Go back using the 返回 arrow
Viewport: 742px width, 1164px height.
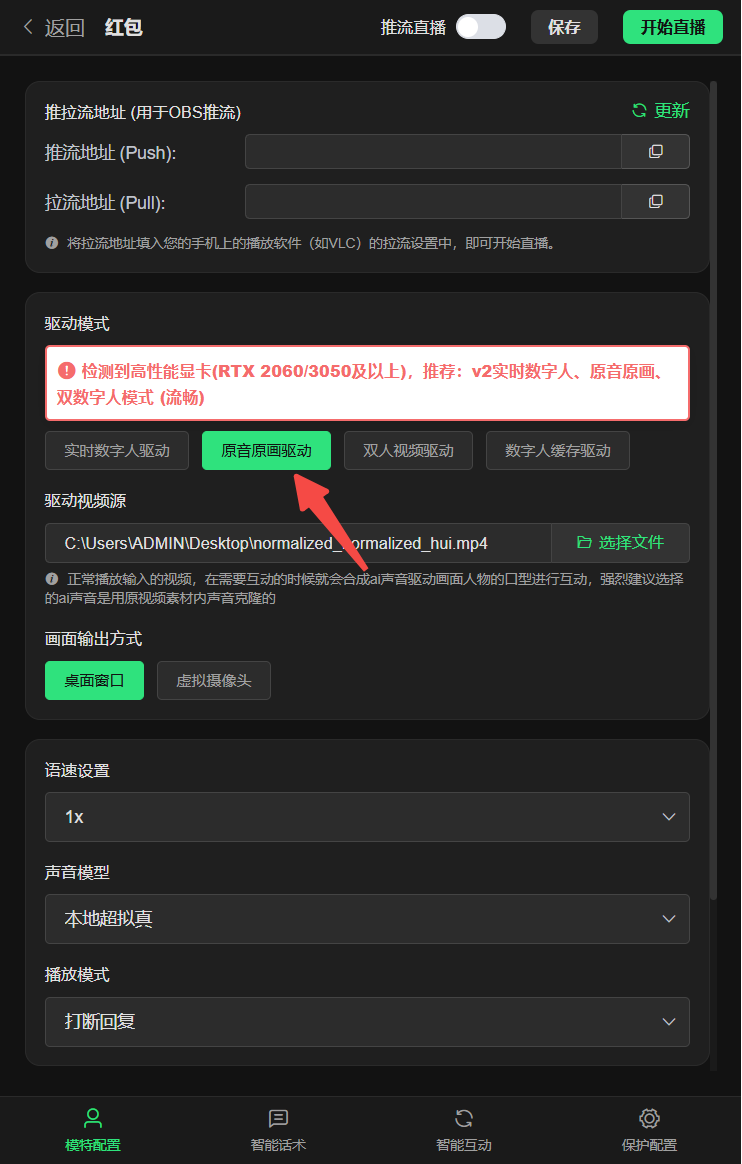(28, 27)
